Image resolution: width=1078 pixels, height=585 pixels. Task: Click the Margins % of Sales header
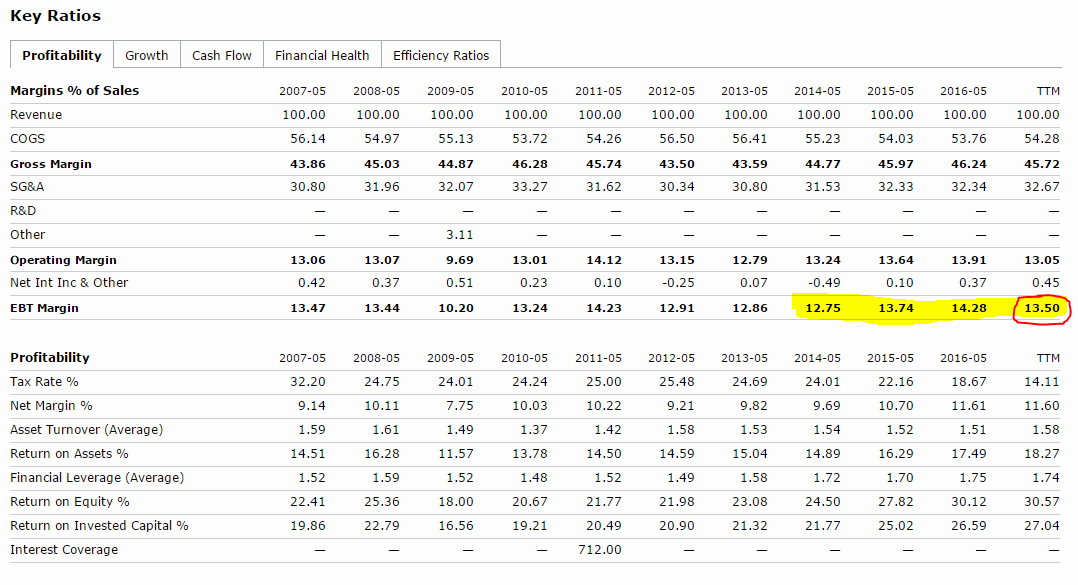coord(75,91)
